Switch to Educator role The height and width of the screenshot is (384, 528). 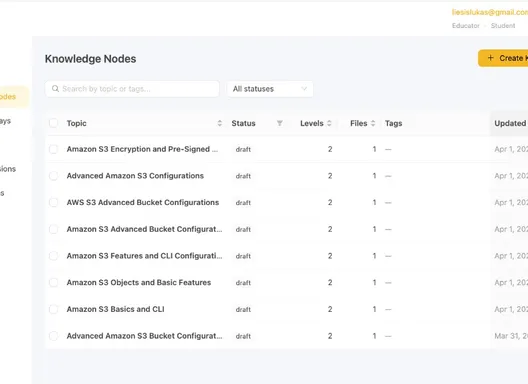click(466, 26)
